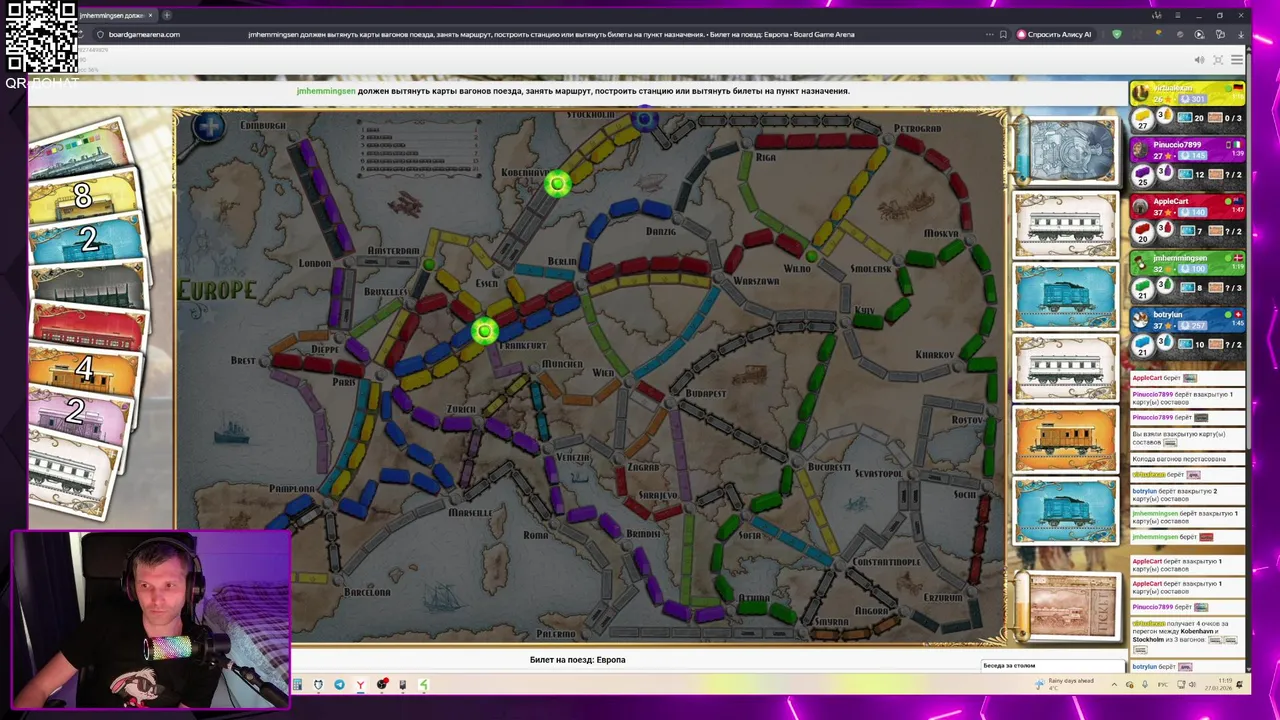Click jmhemmingsen's train card count 8
1280x720 pixels.
pyautogui.click(x=1192, y=288)
